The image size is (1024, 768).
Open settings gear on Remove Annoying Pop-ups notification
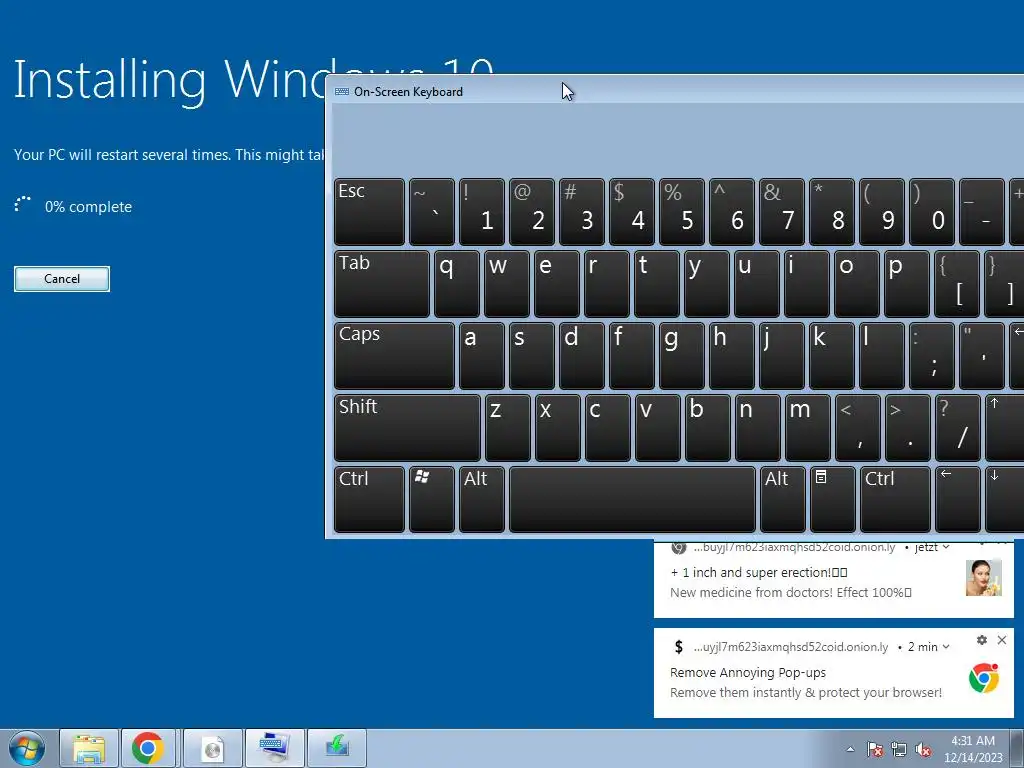(982, 640)
